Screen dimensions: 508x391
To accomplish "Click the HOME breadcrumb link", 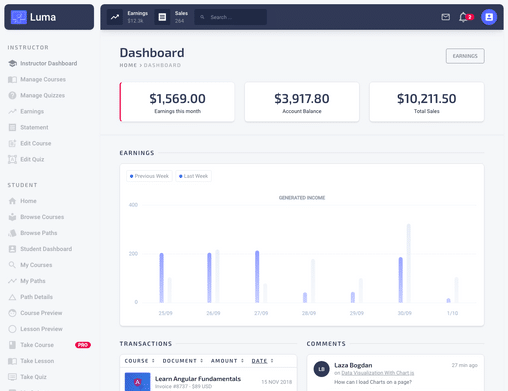I will [128, 65].
